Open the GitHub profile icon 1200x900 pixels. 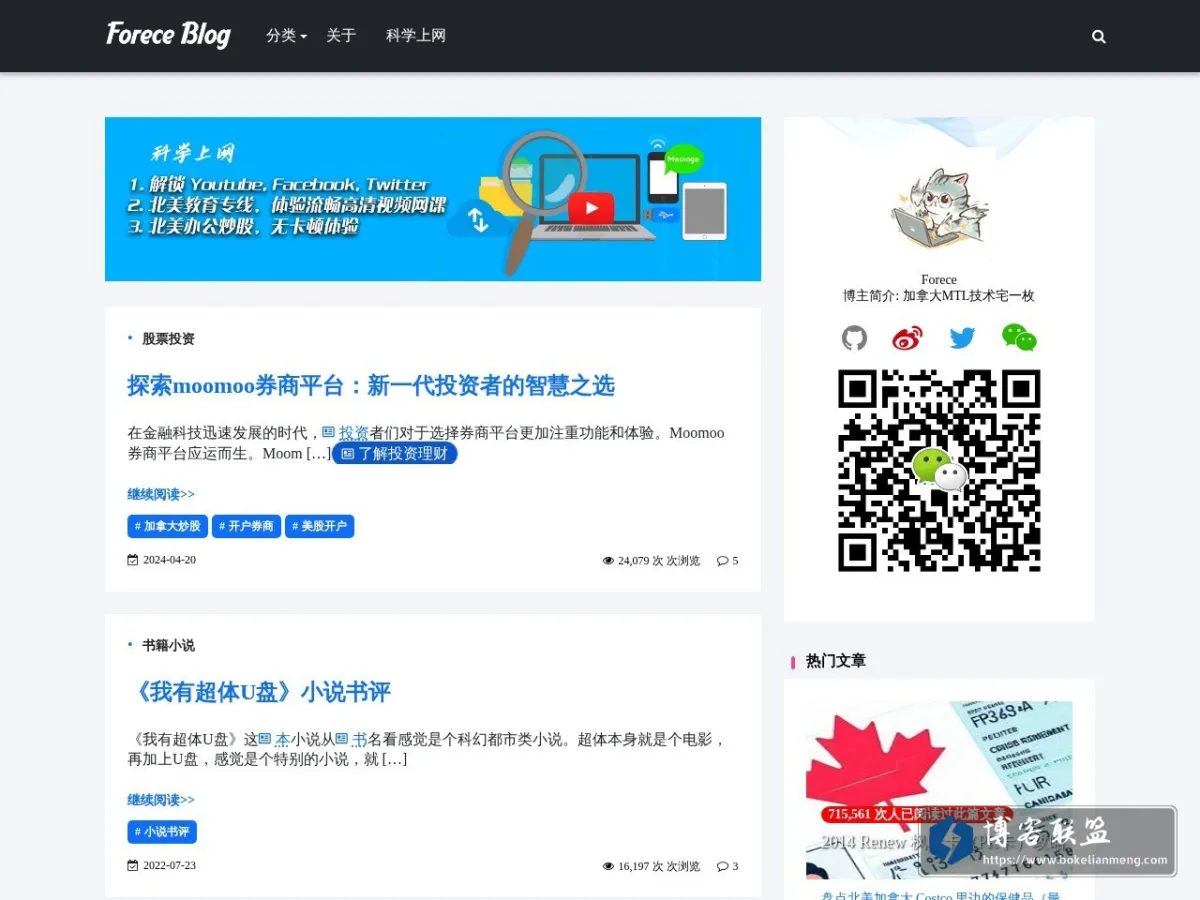coord(854,338)
